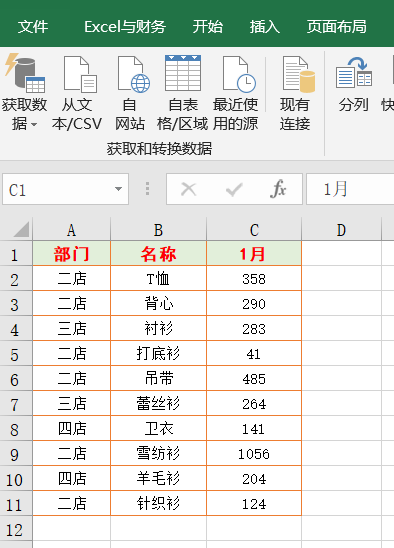Click the 部门 header cell
The image size is (394, 548).
pyautogui.click(x=72, y=253)
